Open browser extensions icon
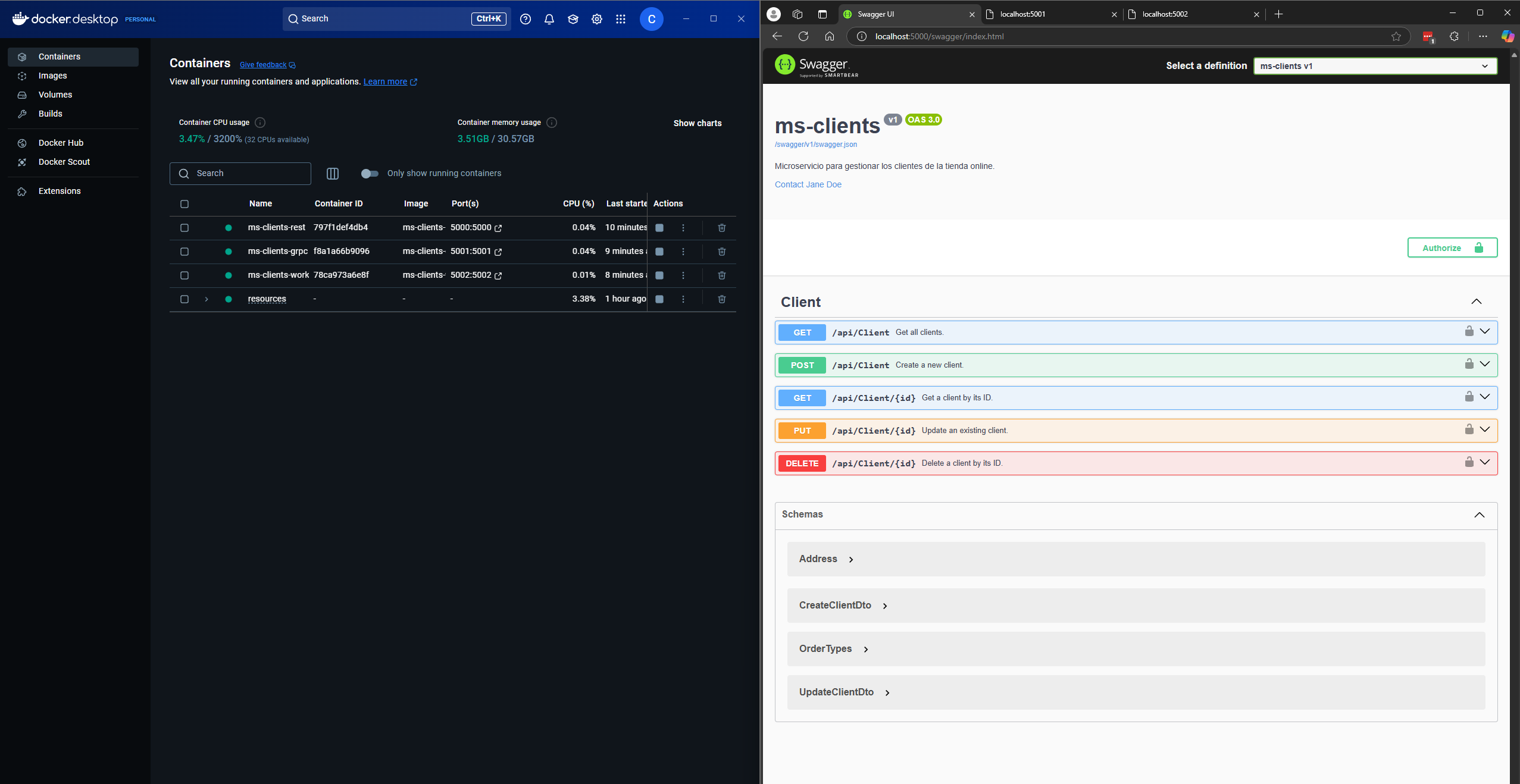Image resolution: width=1520 pixels, height=784 pixels. click(1454, 36)
